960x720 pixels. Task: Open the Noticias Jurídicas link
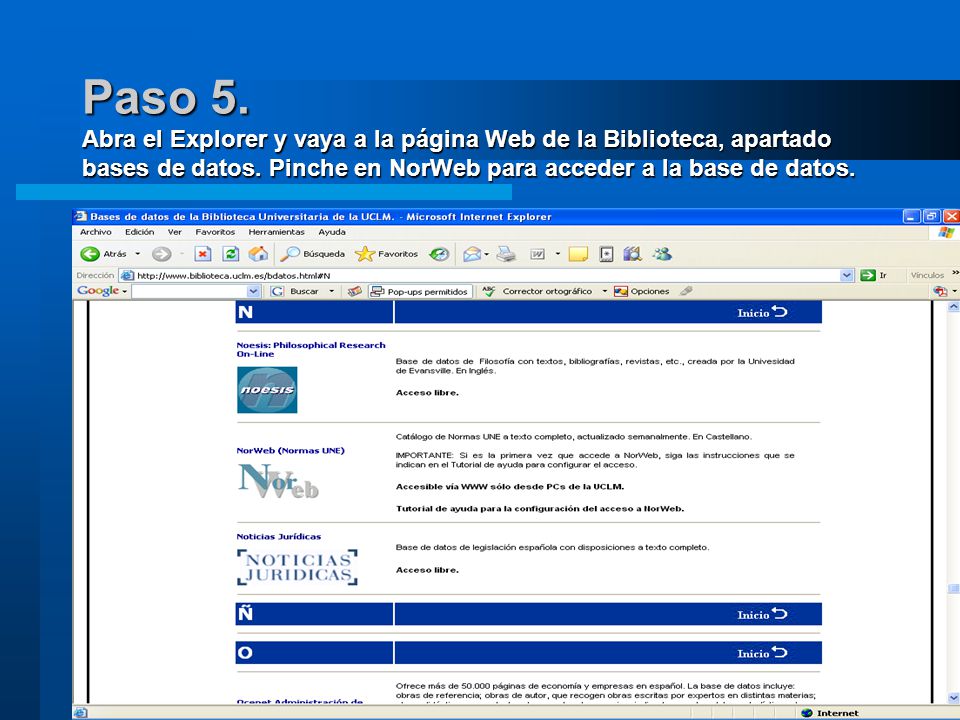[x=279, y=536]
